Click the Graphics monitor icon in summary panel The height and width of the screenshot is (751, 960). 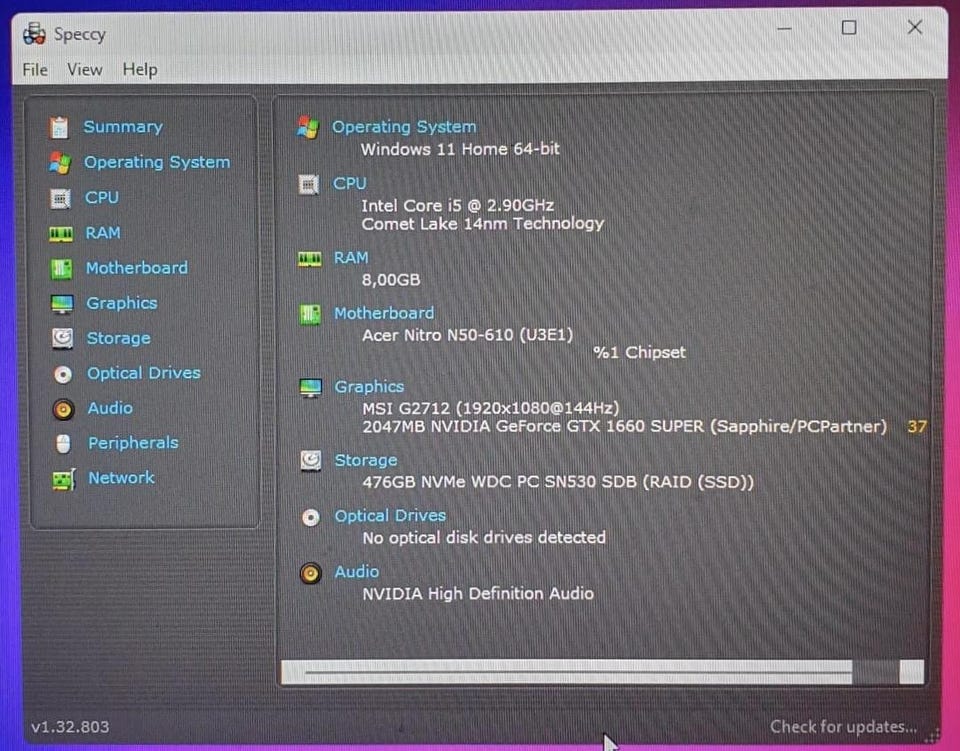point(310,387)
